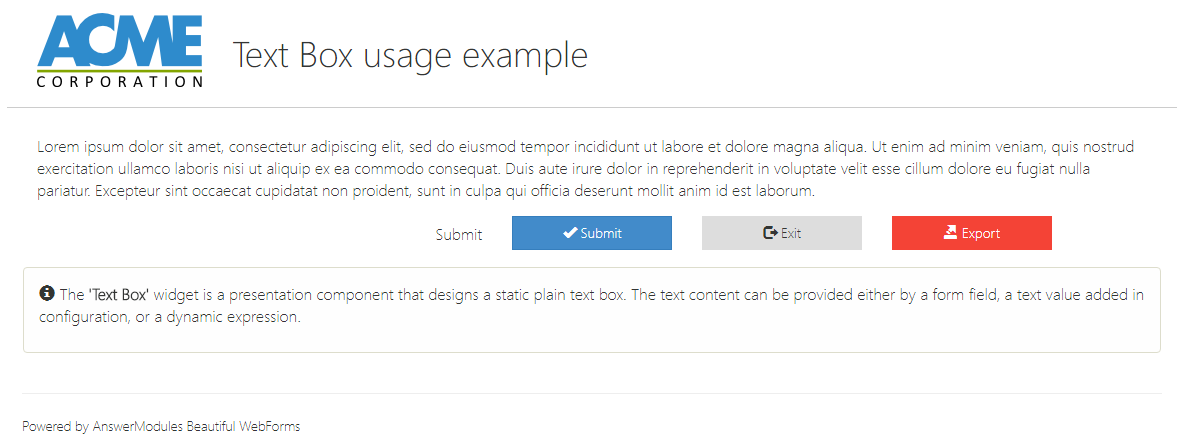The width and height of the screenshot is (1180, 441).
Task: Click the exit arrow icon
Action: click(x=770, y=233)
